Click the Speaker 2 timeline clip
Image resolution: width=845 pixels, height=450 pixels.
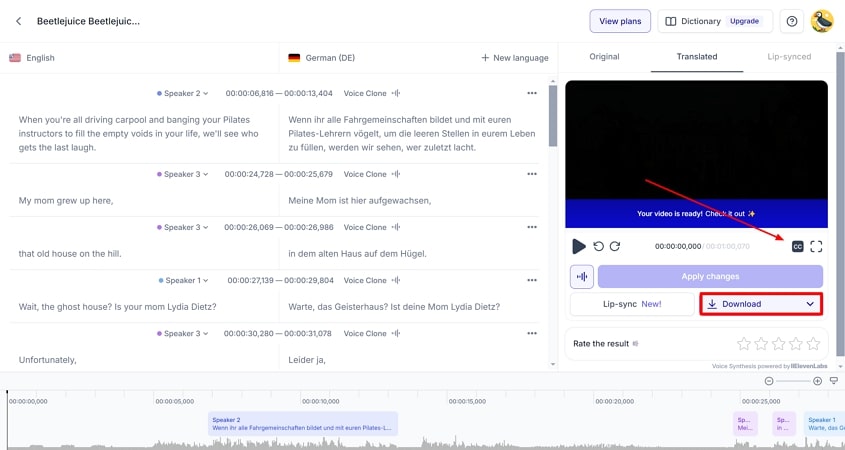[303, 424]
